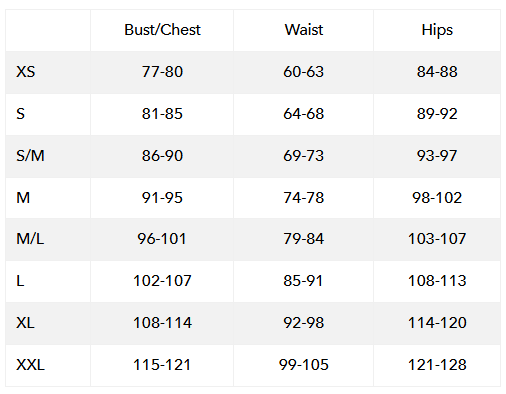Click the Waist column header
This screenshot has width=506, height=394.
[304, 30]
